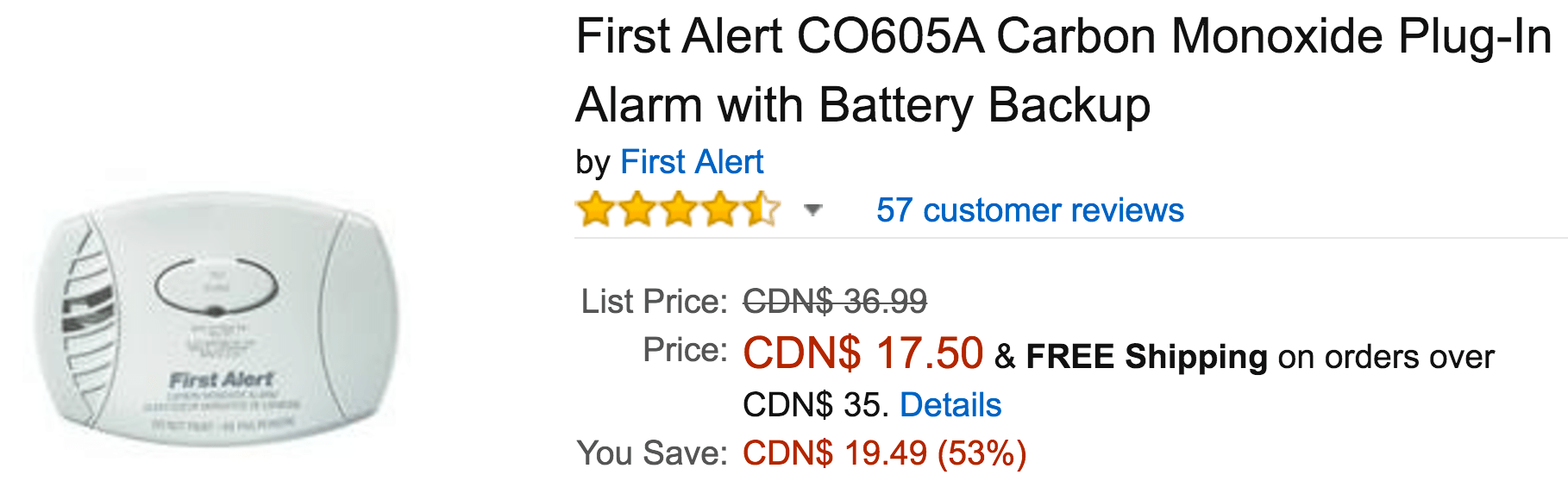The width and height of the screenshot is (1568, 481).
Task: Click the Alarm with Battery Backup title line
Action: 862,105
